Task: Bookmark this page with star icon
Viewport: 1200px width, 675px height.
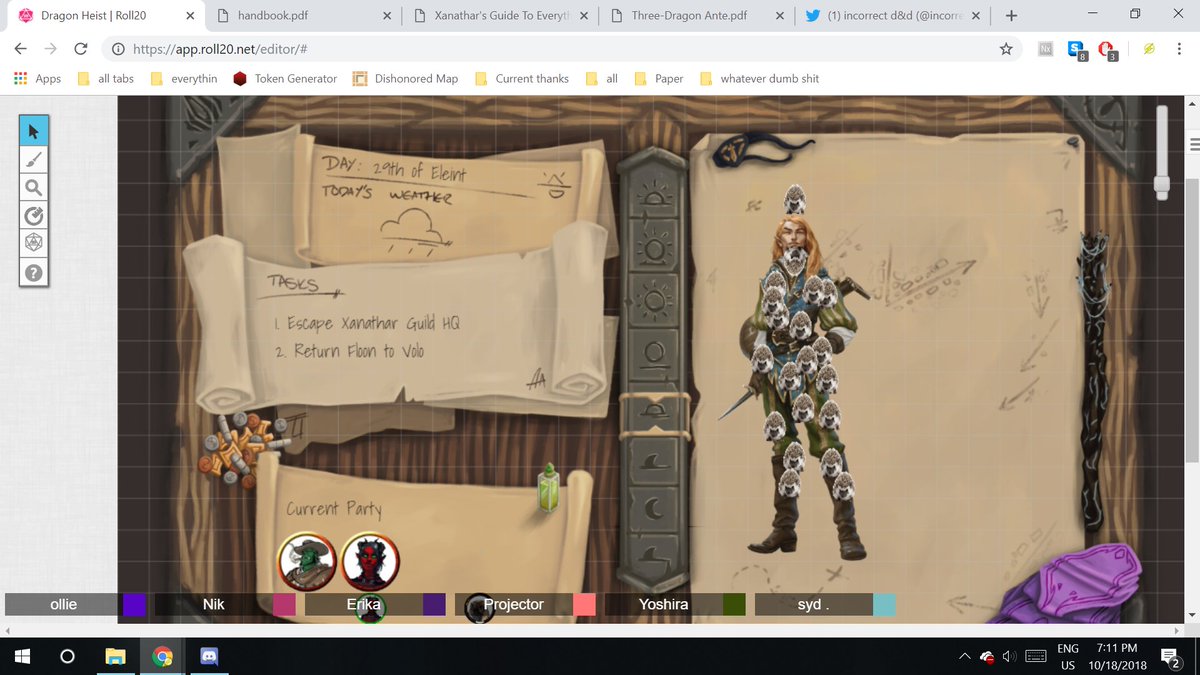Action: 1006,49
